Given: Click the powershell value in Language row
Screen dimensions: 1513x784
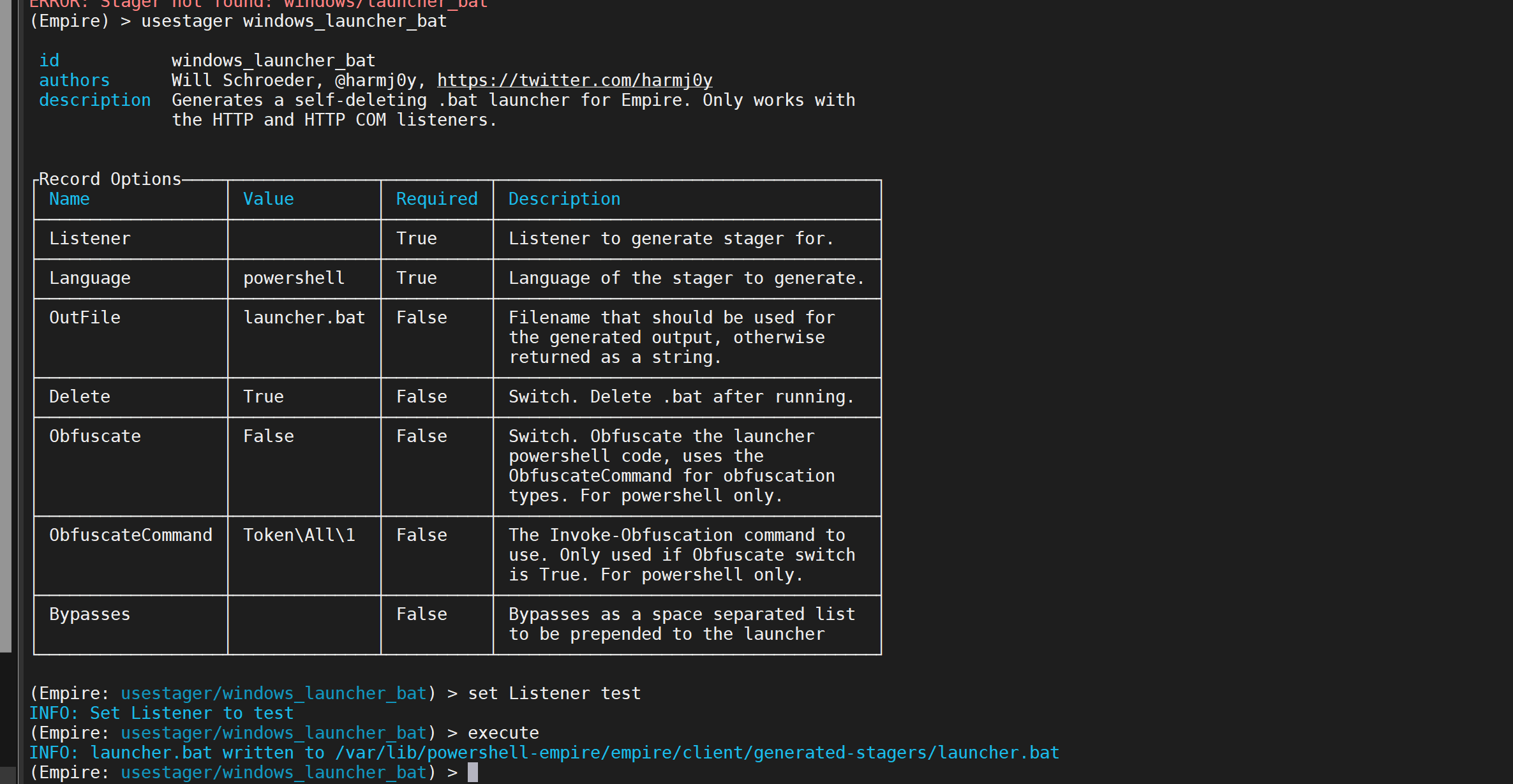Looking at the screenshot, I should 294,278.
